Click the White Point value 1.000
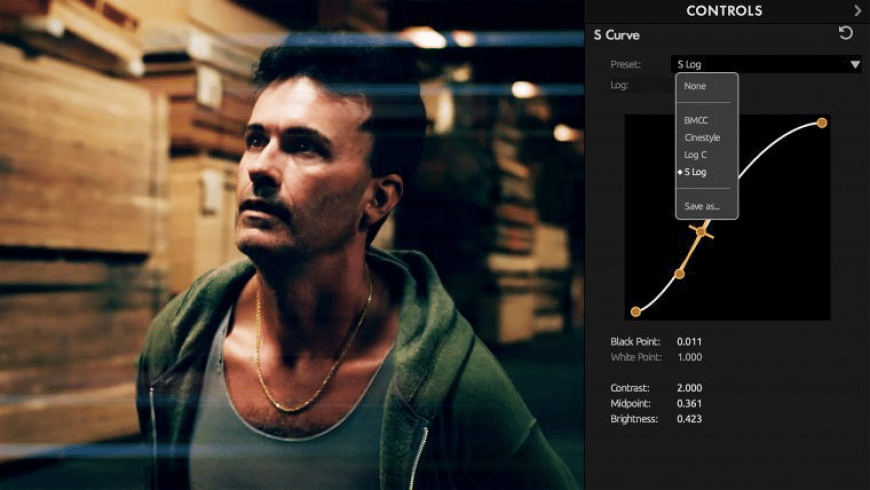This screenshot has height=490, width=870. coord(689,357)
